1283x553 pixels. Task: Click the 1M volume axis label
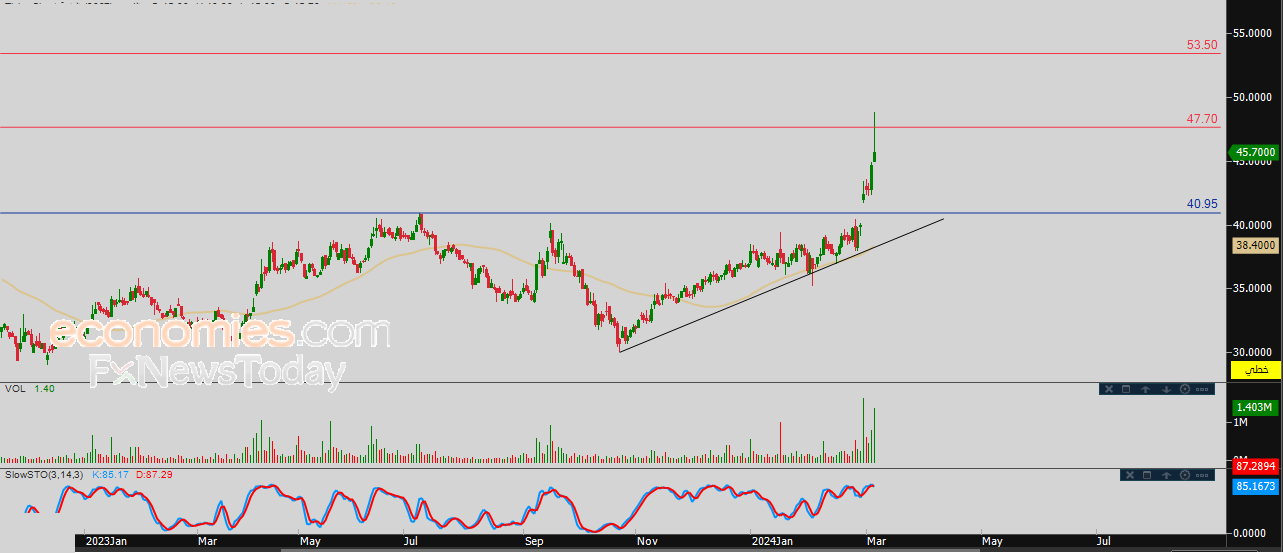click(1240, 423)
